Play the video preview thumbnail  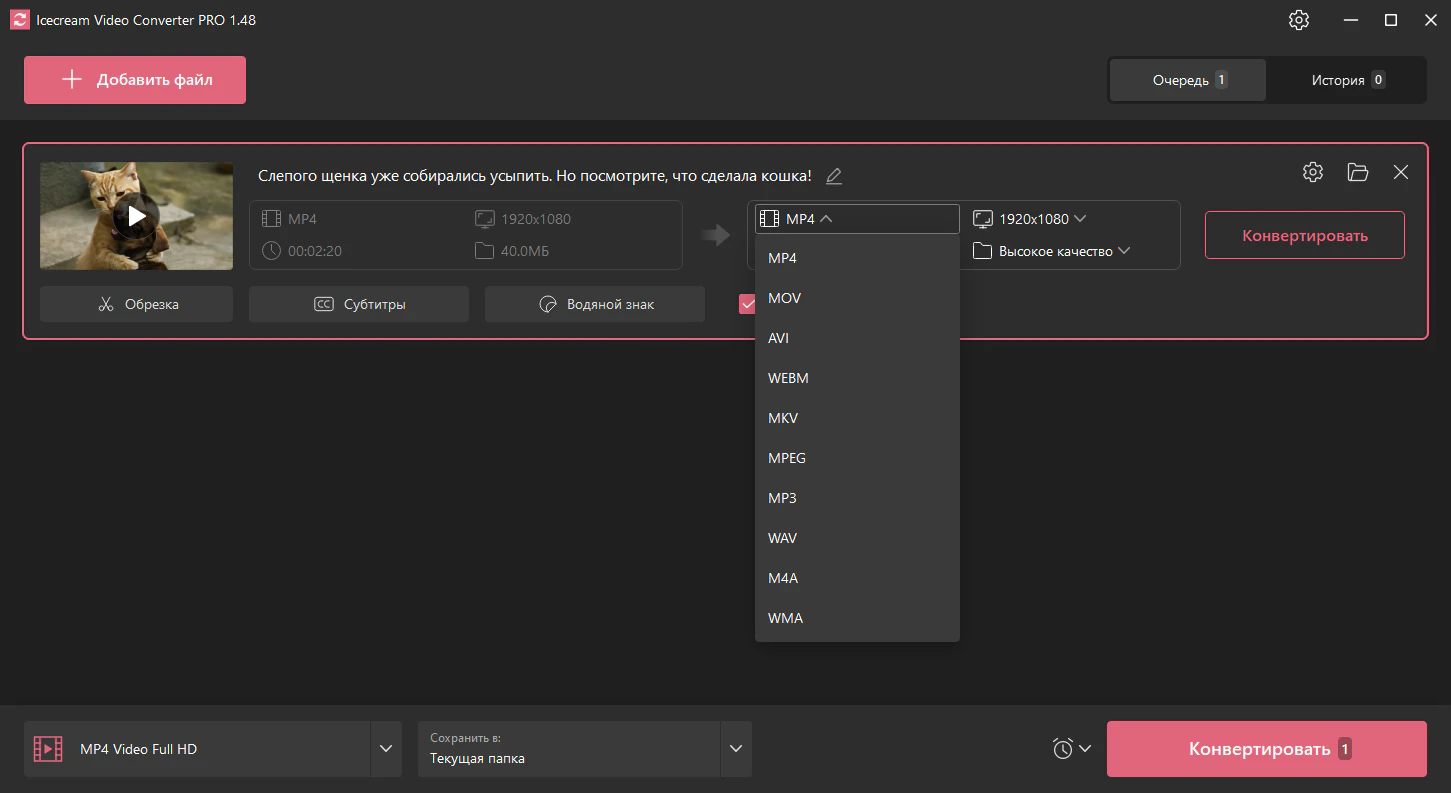[x=136, y=216]
